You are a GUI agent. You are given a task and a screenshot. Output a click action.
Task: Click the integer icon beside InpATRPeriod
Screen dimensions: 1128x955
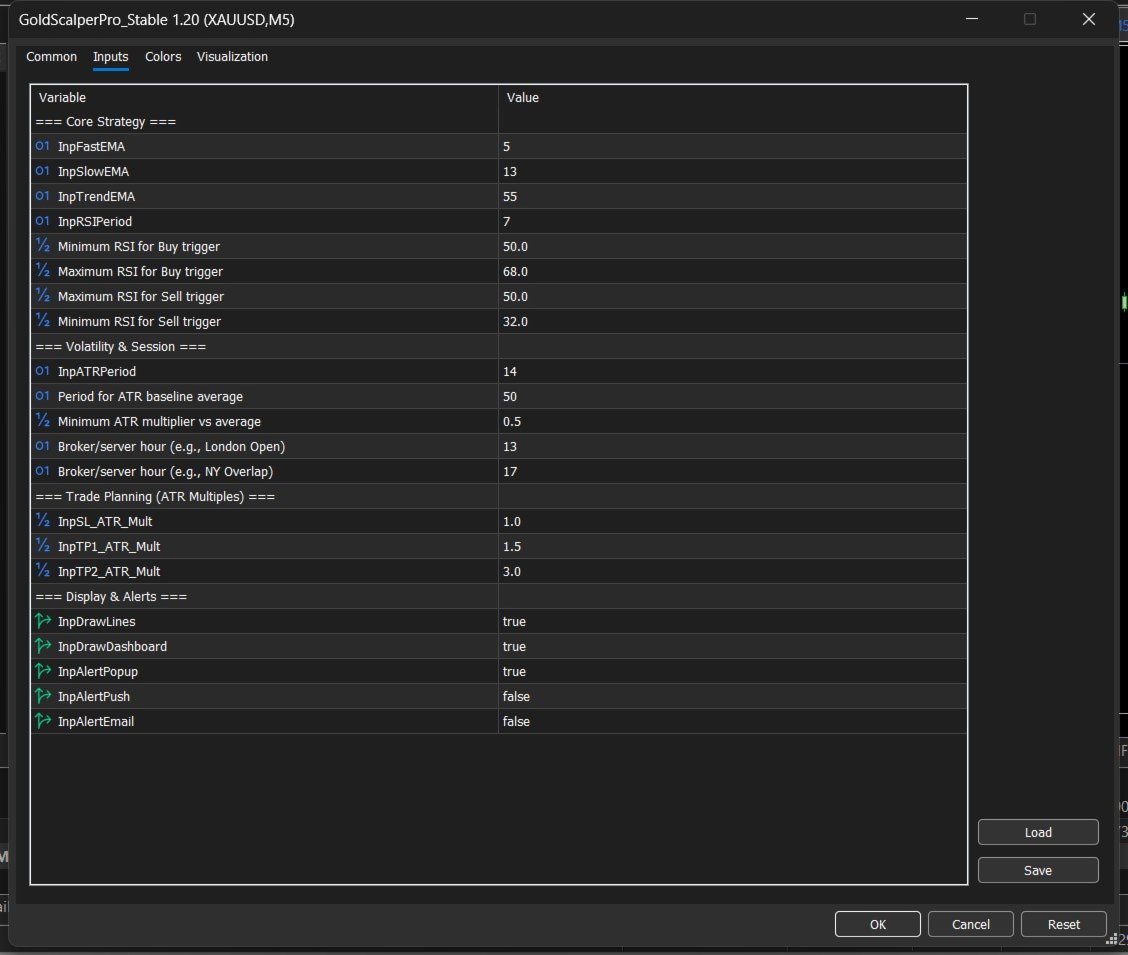pyautogui.click(x=42, y=371)
